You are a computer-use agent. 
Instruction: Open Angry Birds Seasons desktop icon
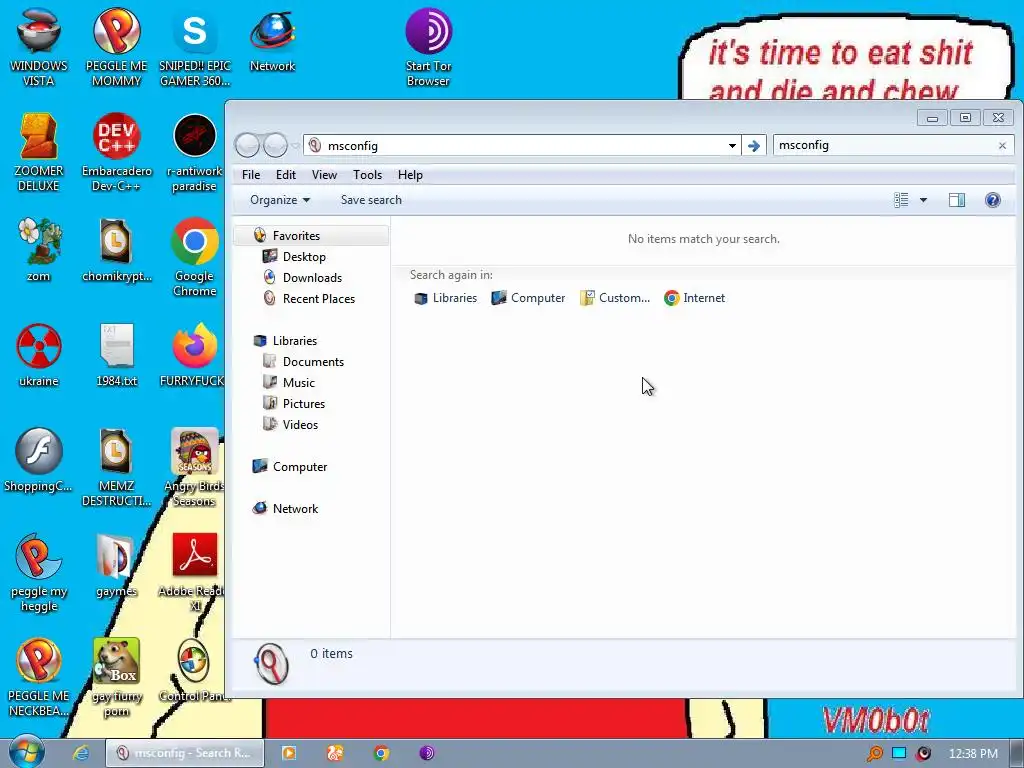click(195, 467)
